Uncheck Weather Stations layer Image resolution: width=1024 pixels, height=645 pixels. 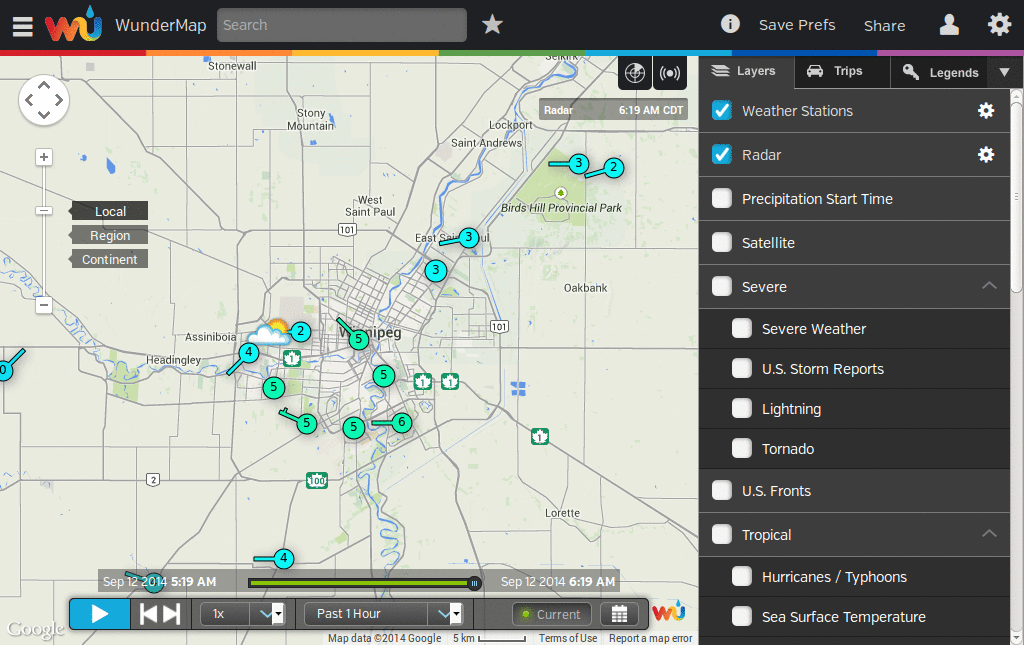tap(722, 110)
